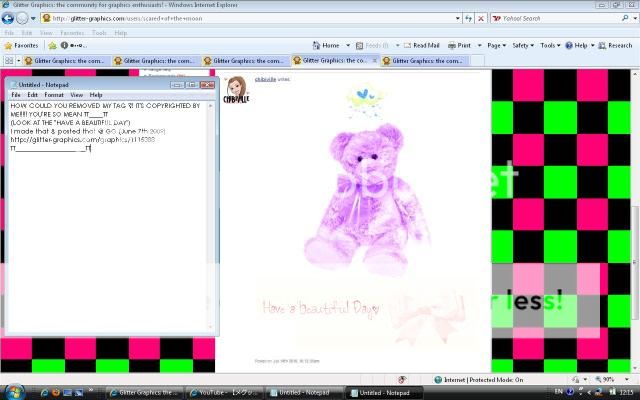
Task: Click the Print toolbar icon
Action: coord(461,45)
